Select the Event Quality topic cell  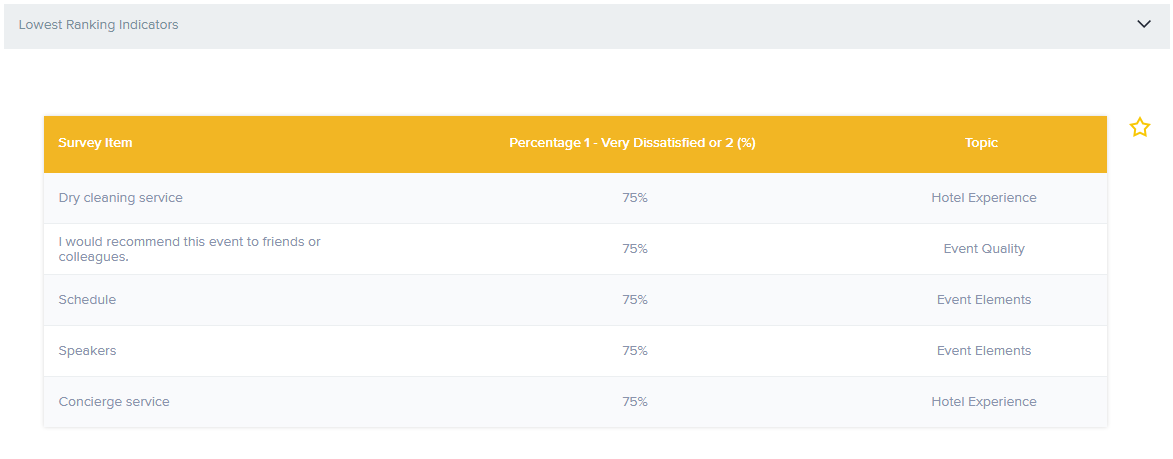click(983, 249)
